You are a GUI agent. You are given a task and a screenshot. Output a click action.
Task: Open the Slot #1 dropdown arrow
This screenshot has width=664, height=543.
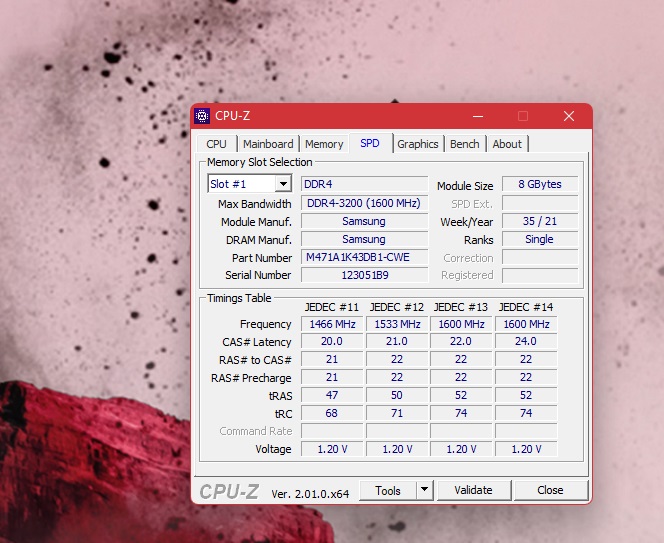(283, 184)
